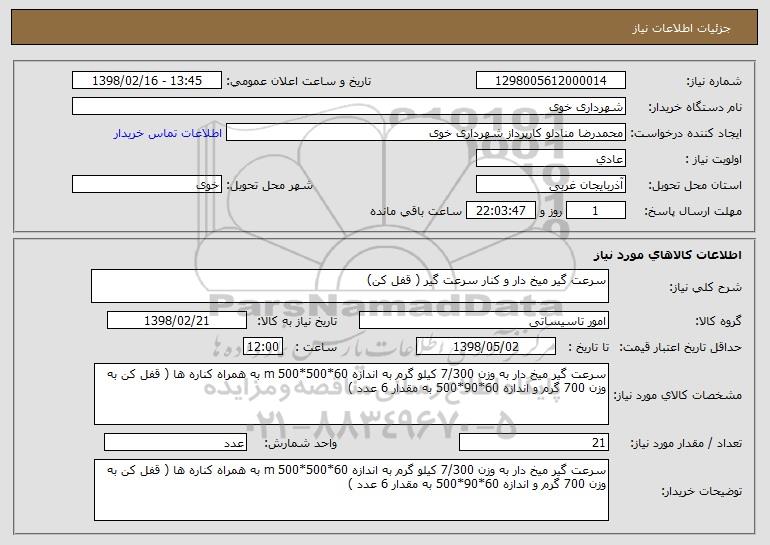Select the label تا تاریخ
This screenshot has height=545, width=770.
[588, 348]
